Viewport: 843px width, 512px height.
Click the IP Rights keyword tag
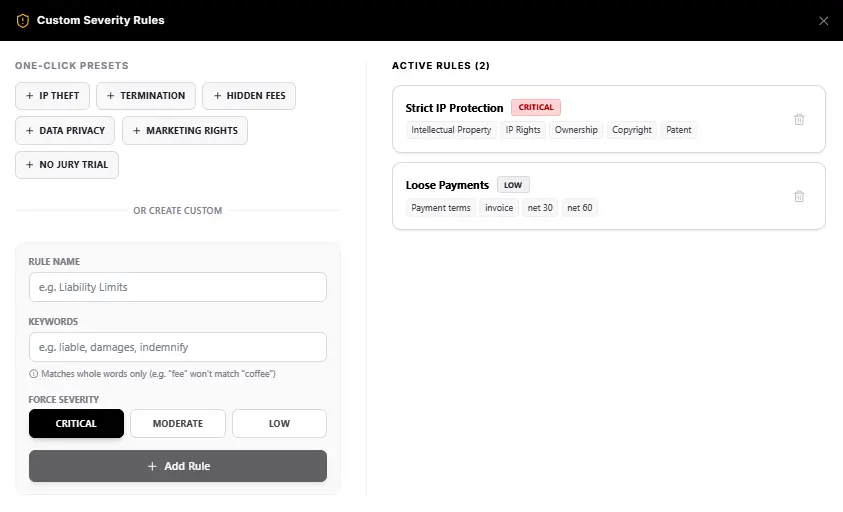click(523, 130)
